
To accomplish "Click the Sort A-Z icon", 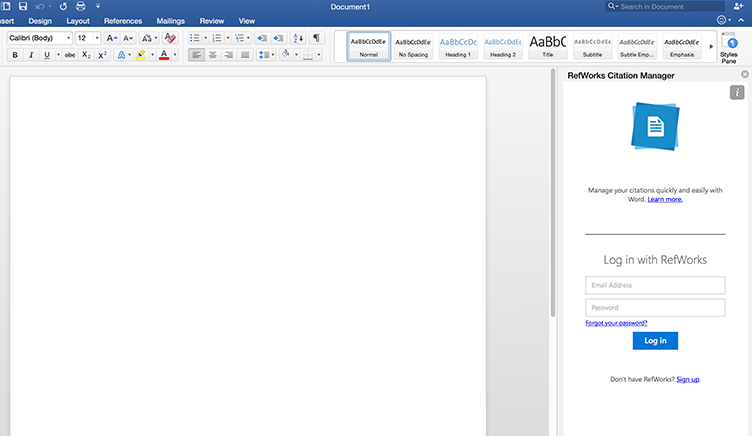I will coord(298,38).
